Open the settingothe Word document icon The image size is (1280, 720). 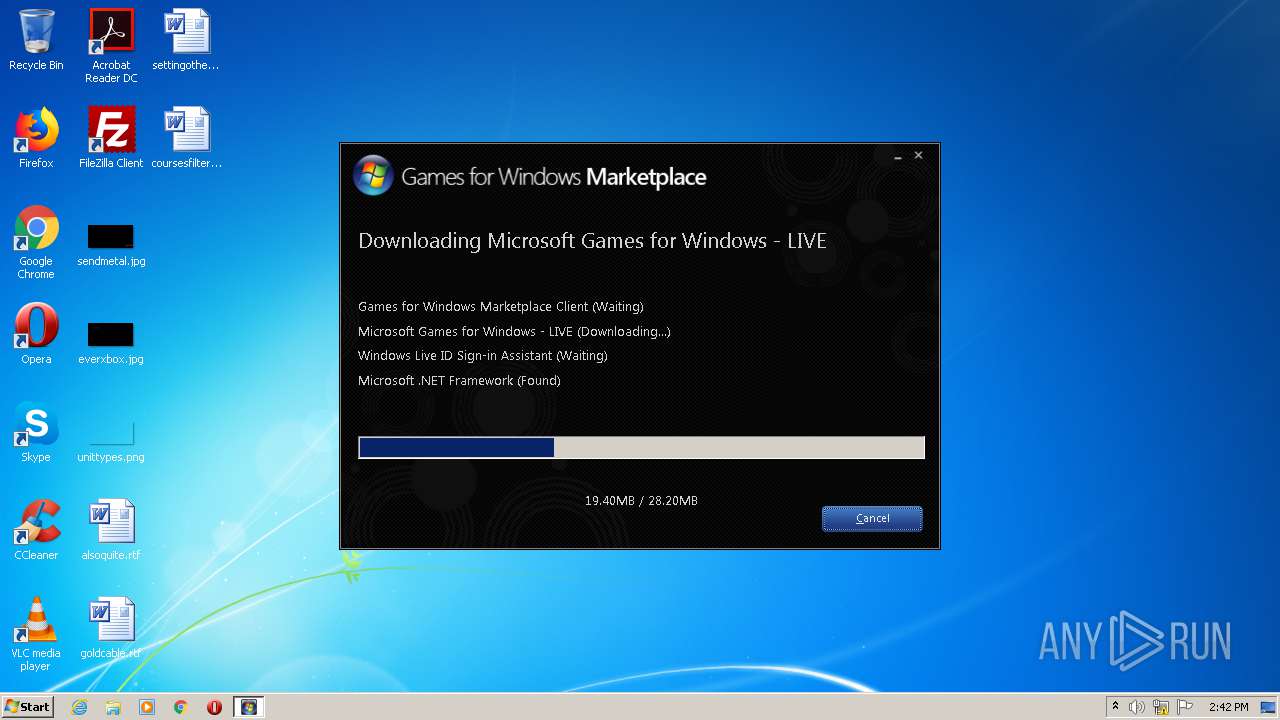coord(186,40)
